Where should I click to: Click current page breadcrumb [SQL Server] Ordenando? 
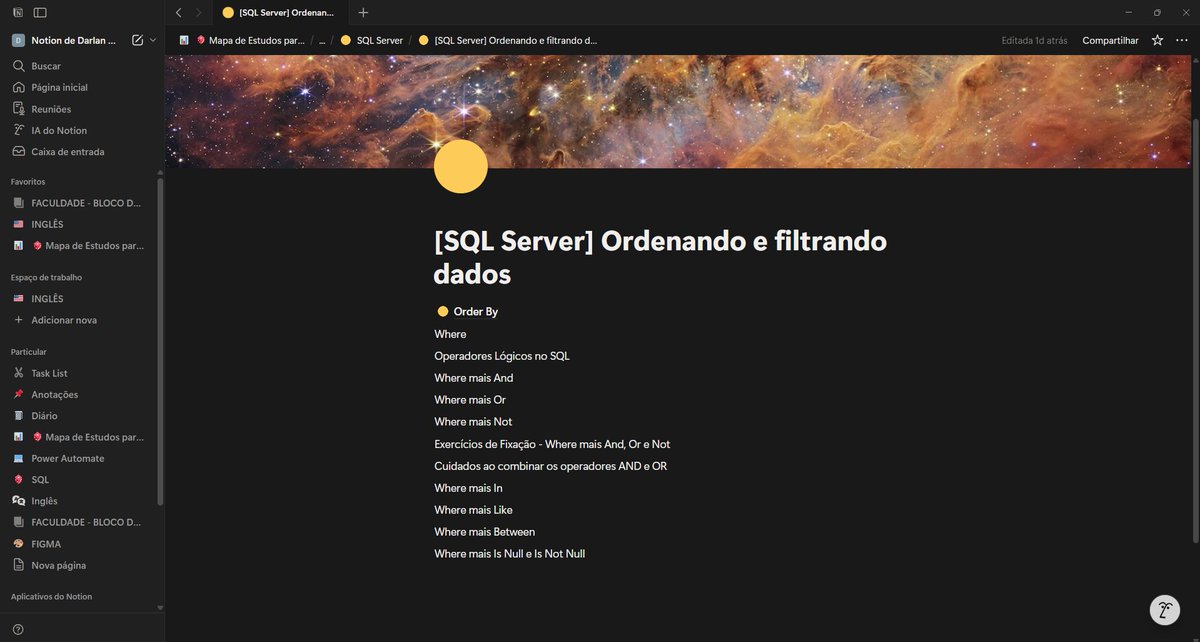click(508, 40)
